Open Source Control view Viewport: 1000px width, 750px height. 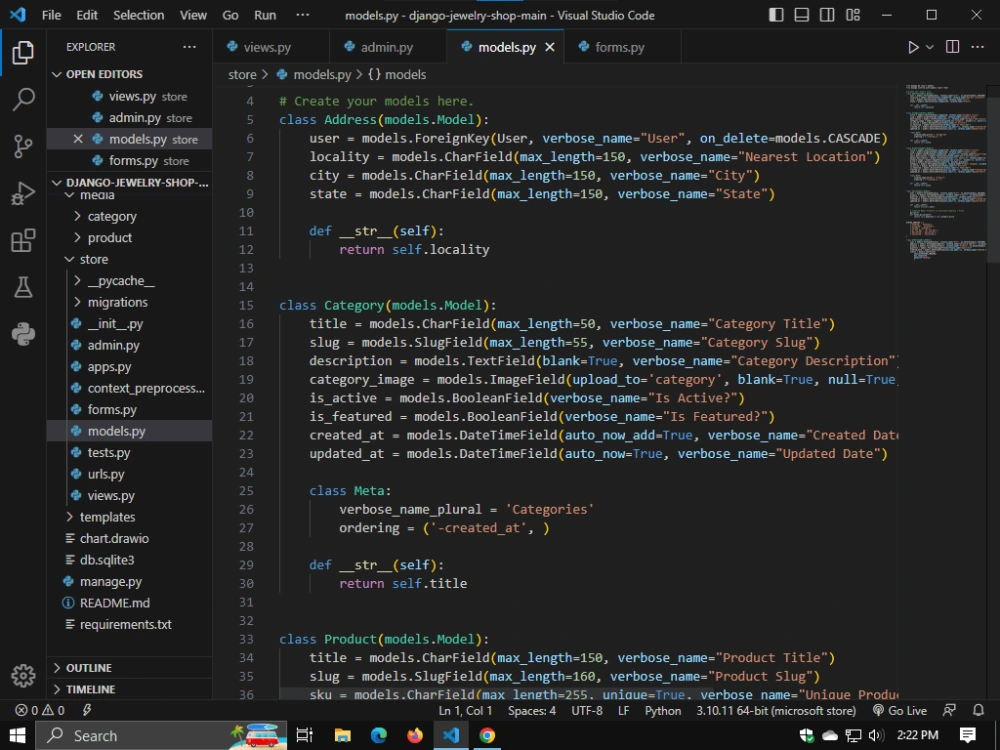[23, 146]
